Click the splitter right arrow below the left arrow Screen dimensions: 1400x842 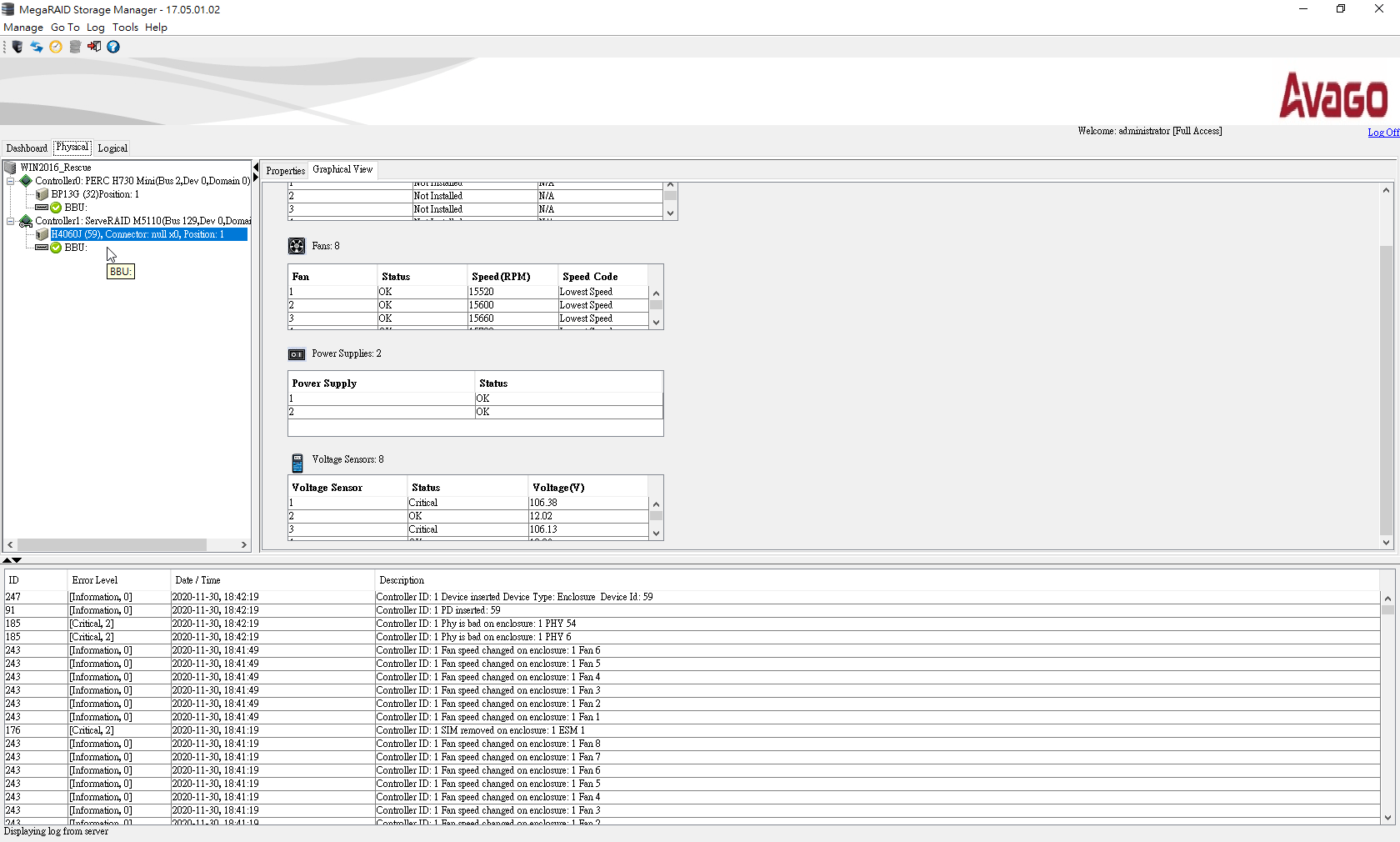256,178
